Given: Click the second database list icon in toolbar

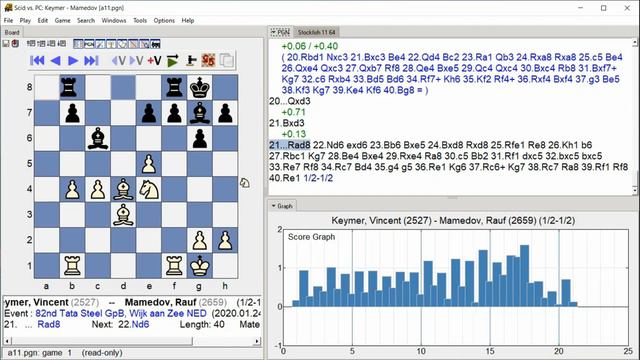Looking at the screenshot, I should click(x=41, y=43).
